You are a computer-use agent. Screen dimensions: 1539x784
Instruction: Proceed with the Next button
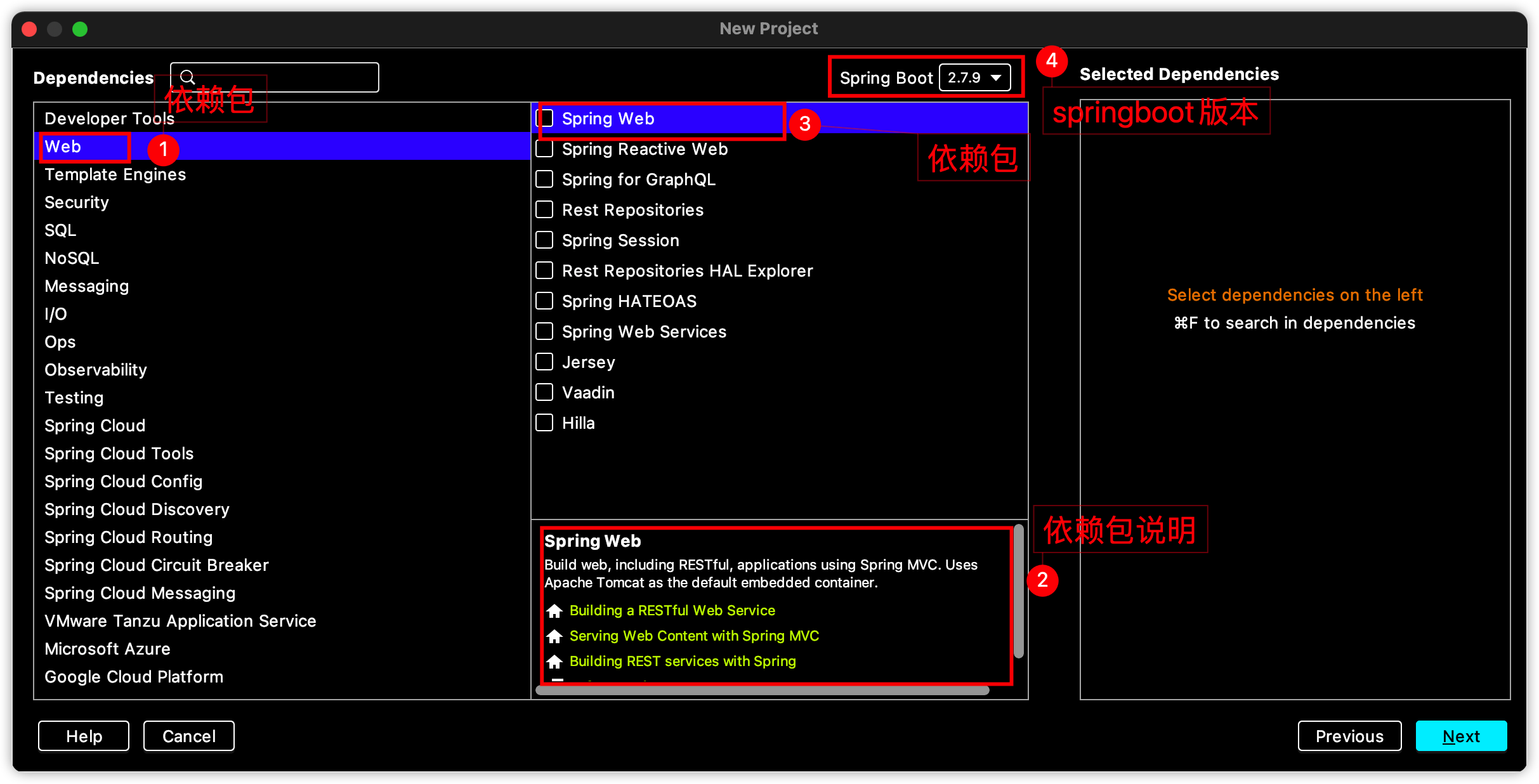pyautogui.click(x=1461, y=736)
